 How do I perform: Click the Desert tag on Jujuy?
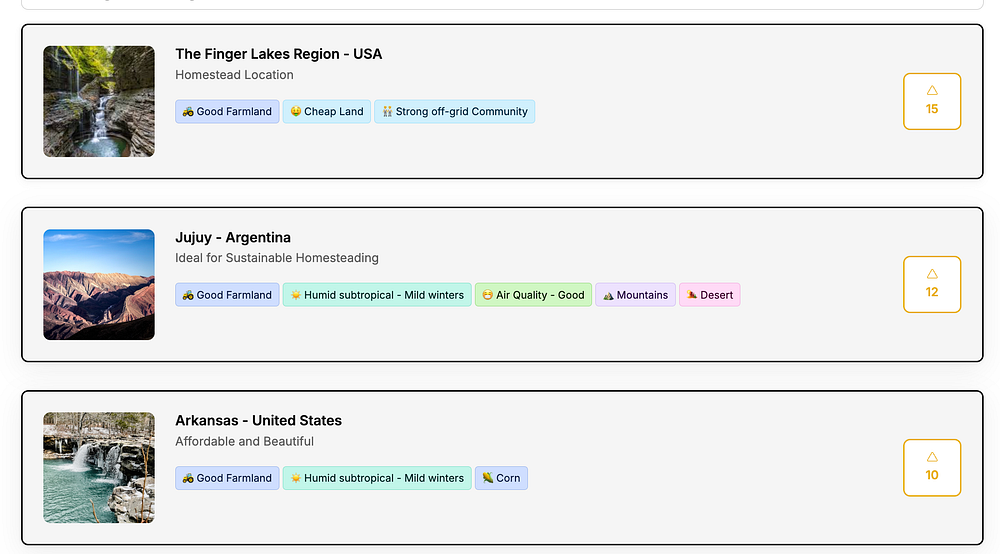tap(710, 295)
